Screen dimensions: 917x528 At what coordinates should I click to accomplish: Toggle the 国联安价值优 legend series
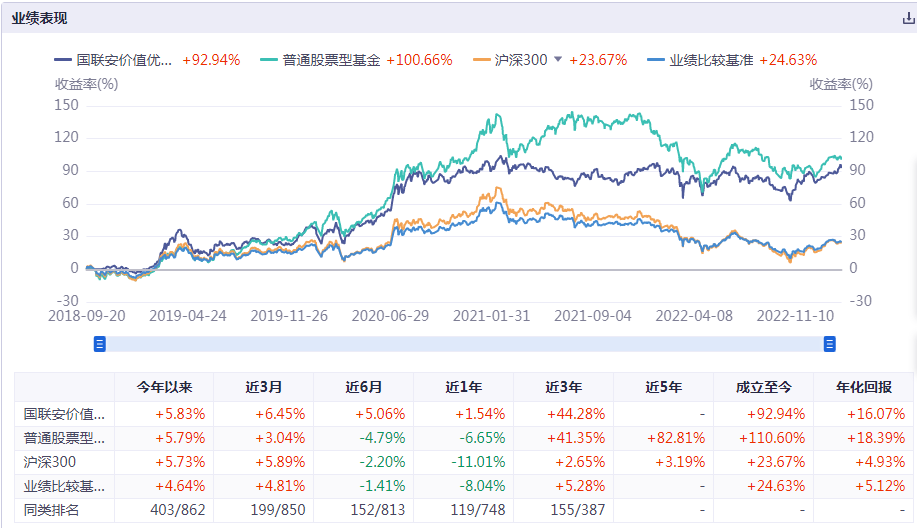[124, 60]
